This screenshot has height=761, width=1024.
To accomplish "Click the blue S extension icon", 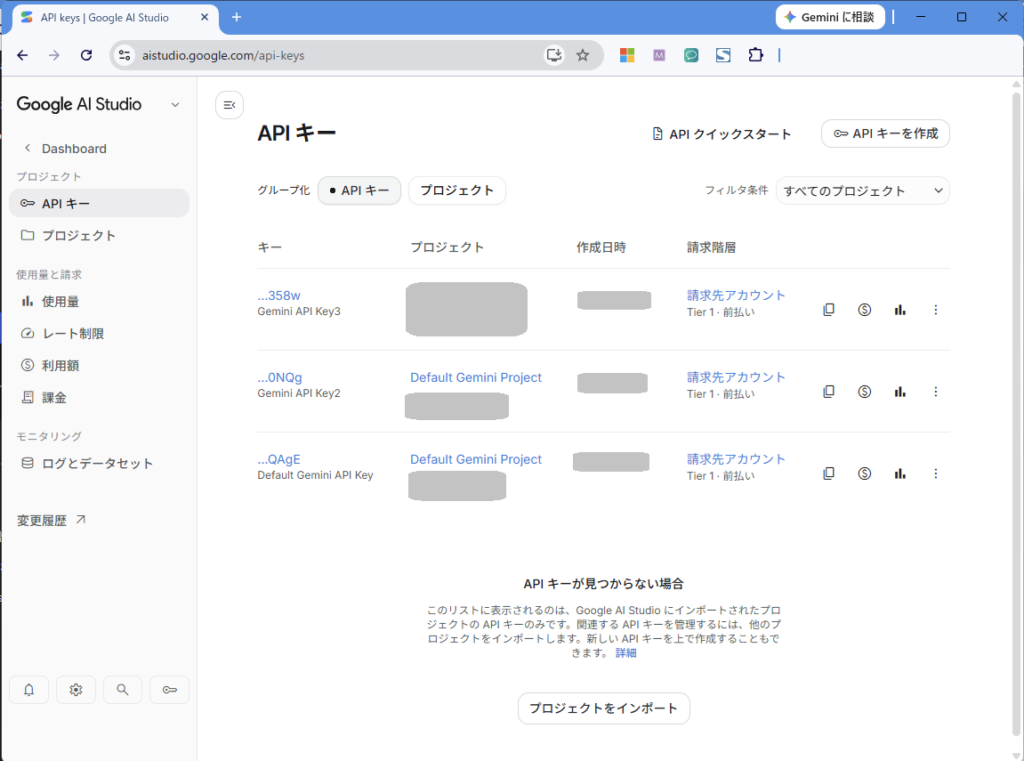I will [723, 56].
